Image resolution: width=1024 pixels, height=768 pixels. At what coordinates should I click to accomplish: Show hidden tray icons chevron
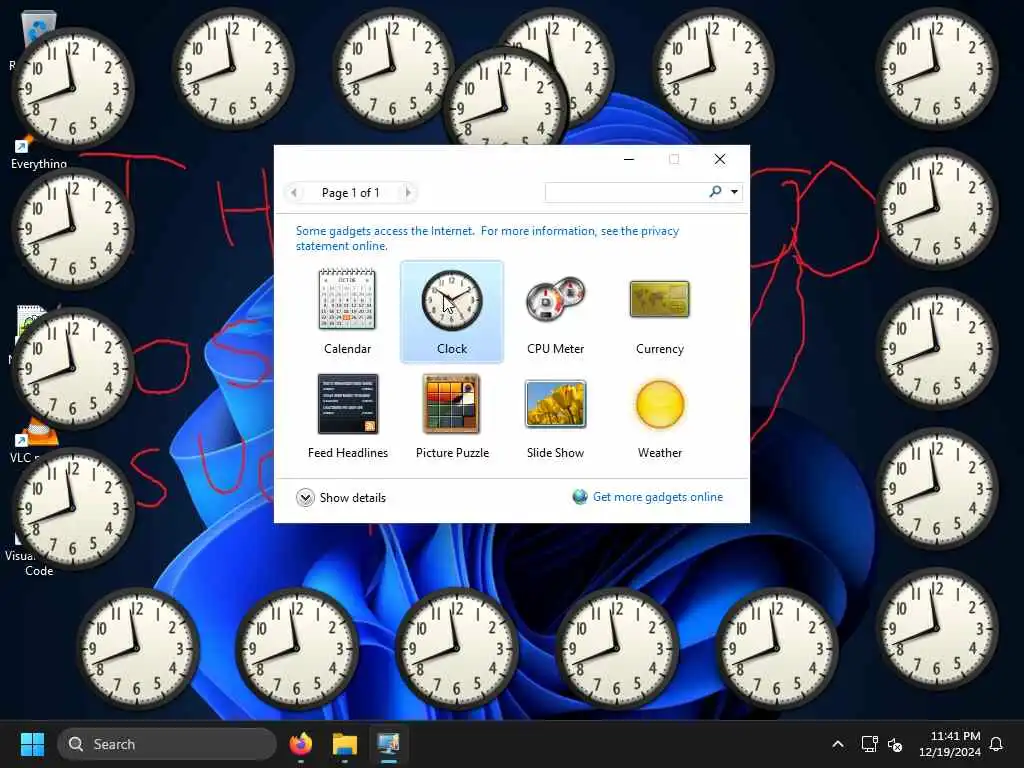click(x=838, y=744)
